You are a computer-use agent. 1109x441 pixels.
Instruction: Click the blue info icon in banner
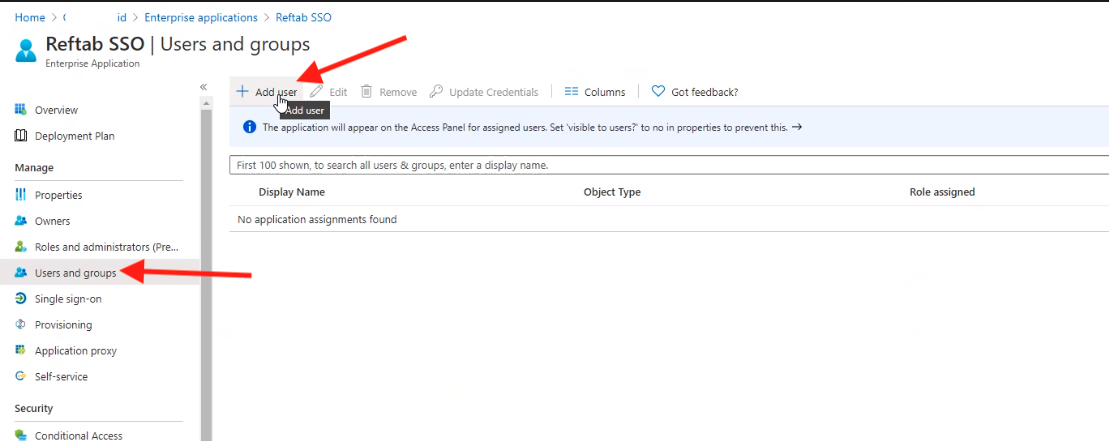tap(249, 127)
